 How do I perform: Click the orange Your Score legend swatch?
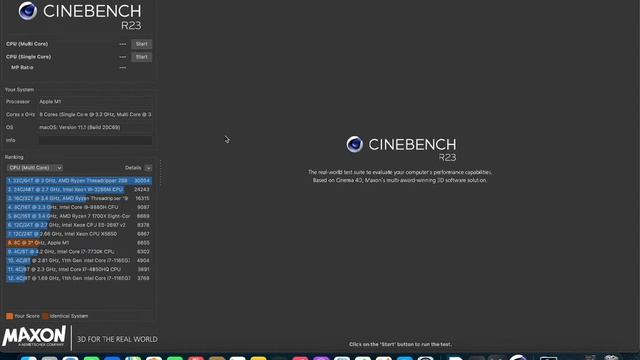[x=9, y=316]
